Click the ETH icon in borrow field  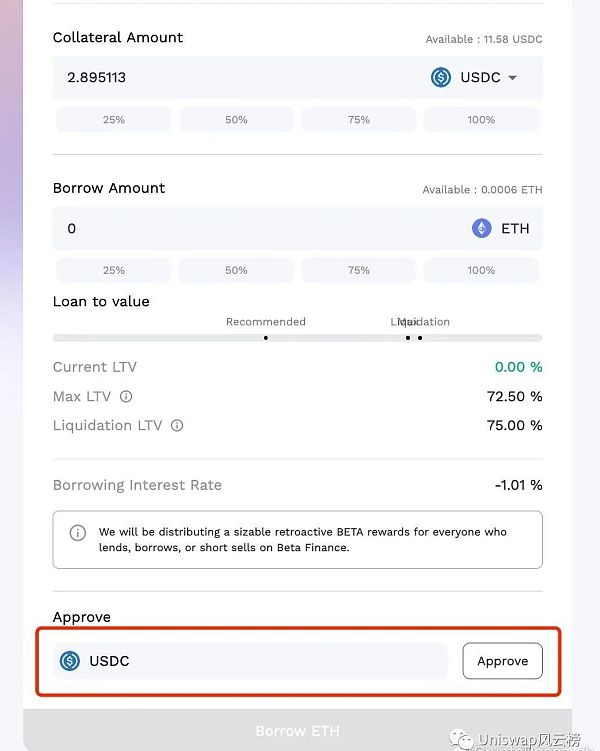pyautogui.click(x=482, y=228)
